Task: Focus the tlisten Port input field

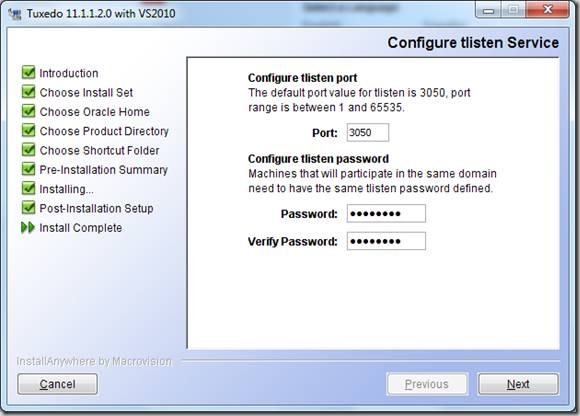Action: pos(368,132)
